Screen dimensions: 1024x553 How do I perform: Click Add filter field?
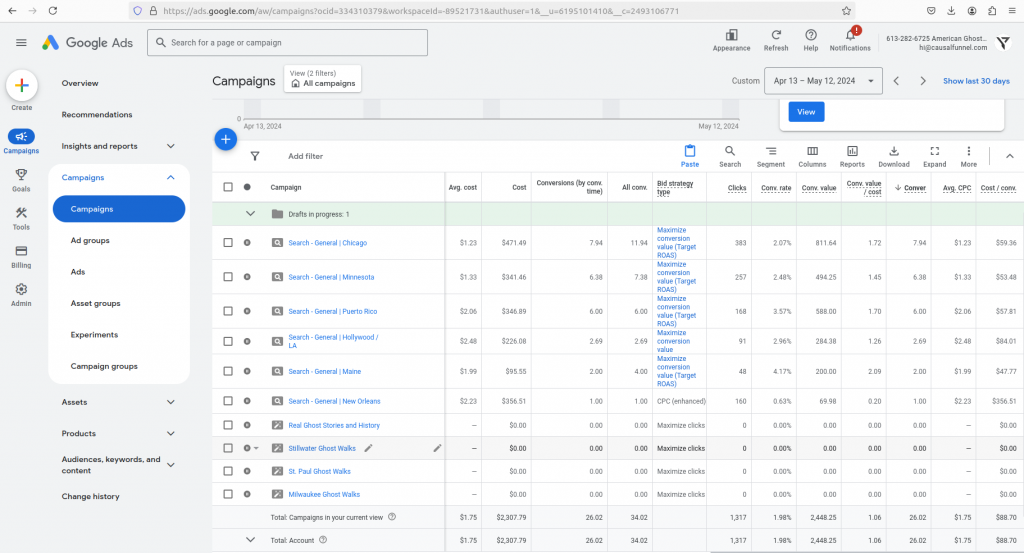coord(306,157)
